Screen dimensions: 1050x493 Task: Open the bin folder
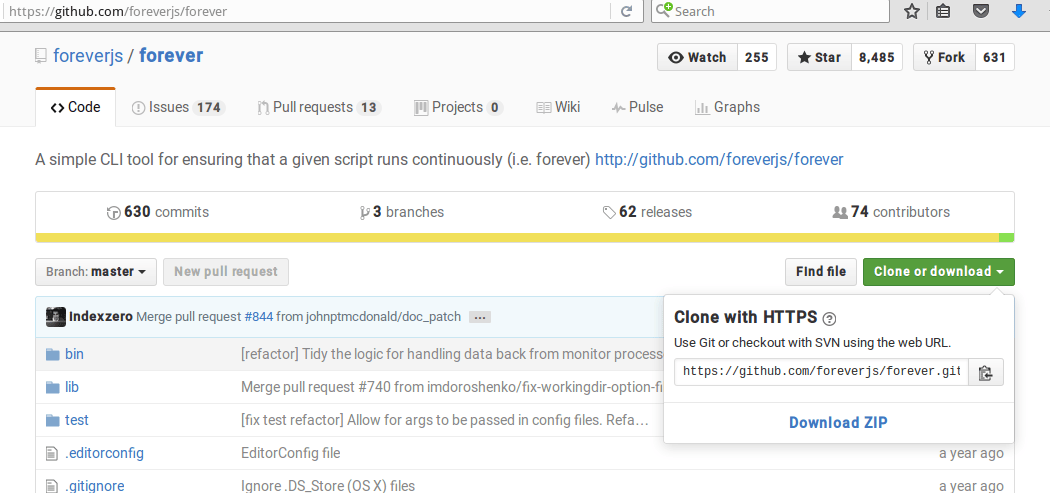(74, 354)
